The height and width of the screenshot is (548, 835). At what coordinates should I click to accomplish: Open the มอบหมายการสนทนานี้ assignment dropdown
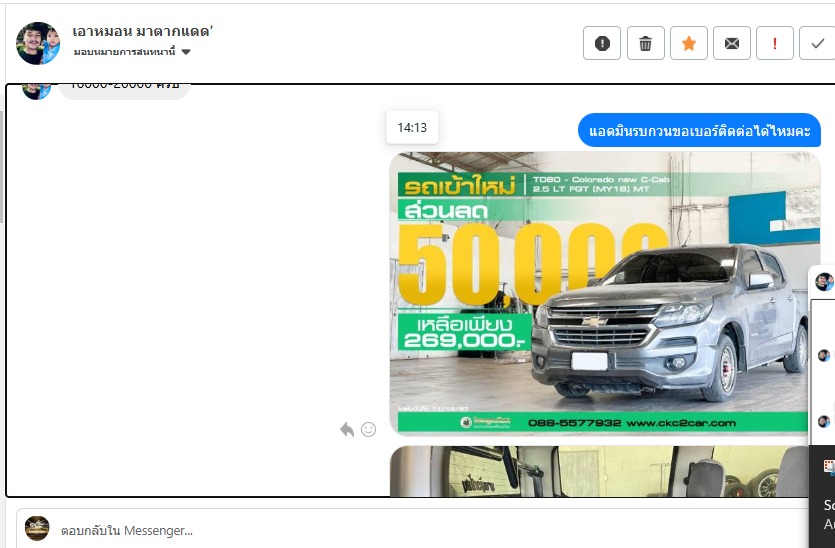click(x=132, y=52)
